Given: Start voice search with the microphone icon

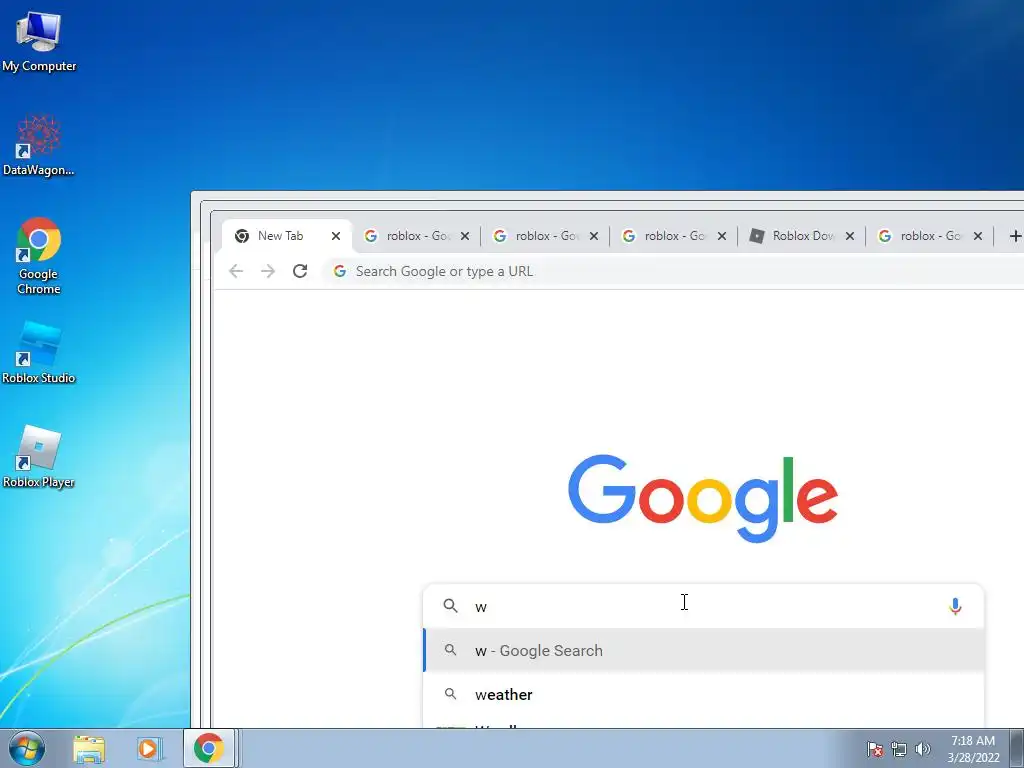Looking at the screenshot, I should (955, 606).
